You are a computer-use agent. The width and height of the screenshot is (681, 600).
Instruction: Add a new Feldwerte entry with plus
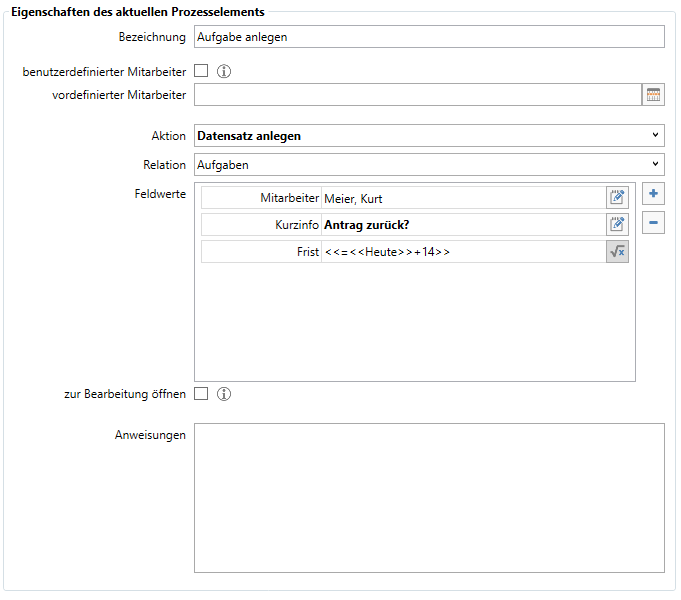click(653, 194)
